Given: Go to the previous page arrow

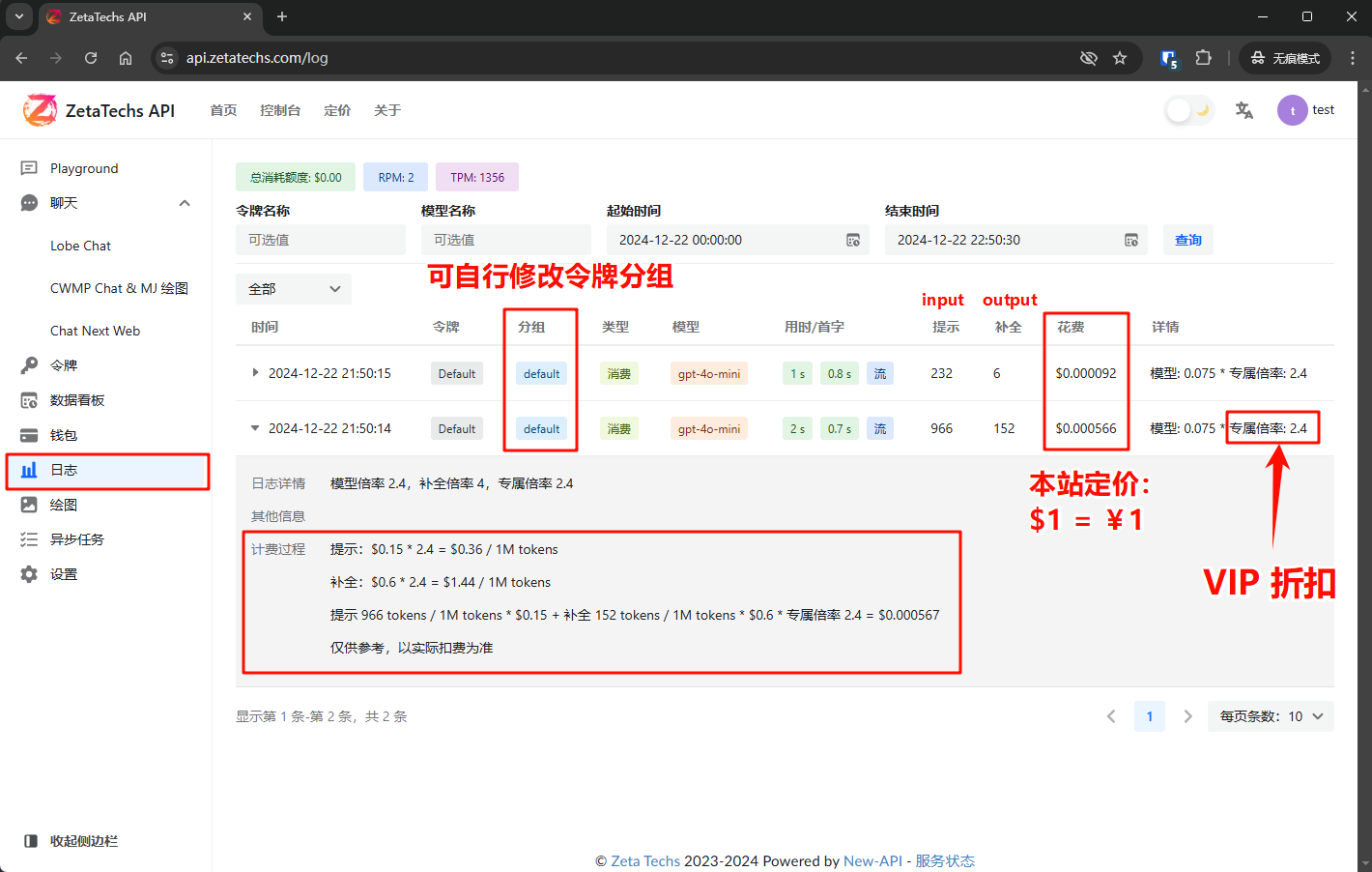Looking at the screenshot, I should (1111, 716).
